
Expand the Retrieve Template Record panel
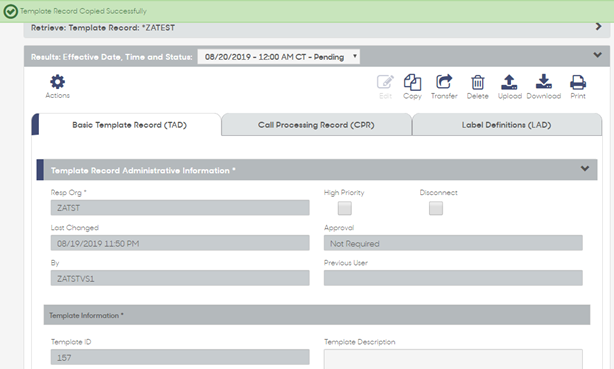click(x=598, y=27)
